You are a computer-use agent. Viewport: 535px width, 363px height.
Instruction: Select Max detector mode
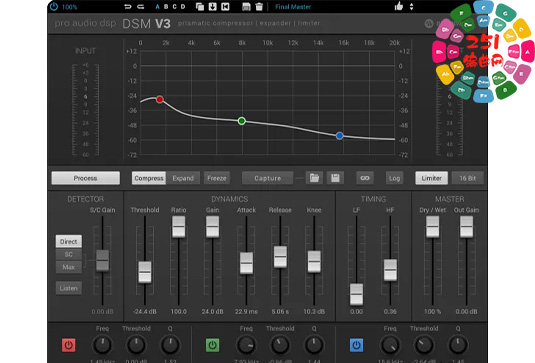pyautogui.click(x=69, y=267)
